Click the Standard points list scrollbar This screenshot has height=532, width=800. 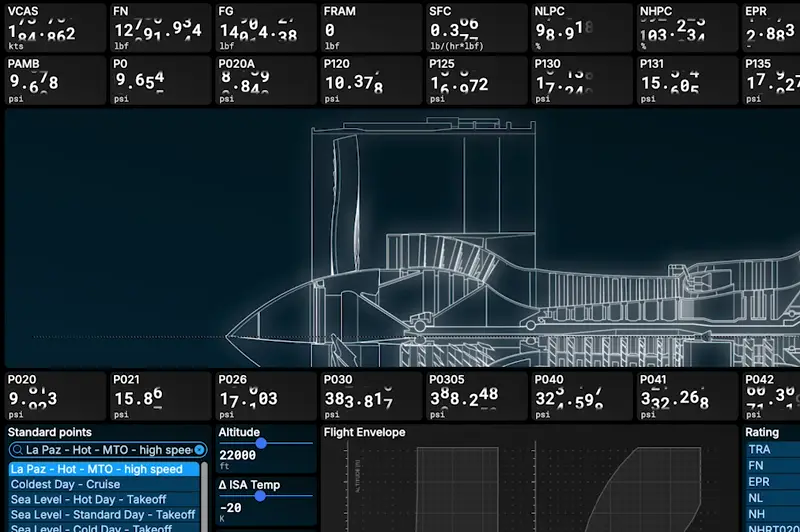tap(205, 497)
